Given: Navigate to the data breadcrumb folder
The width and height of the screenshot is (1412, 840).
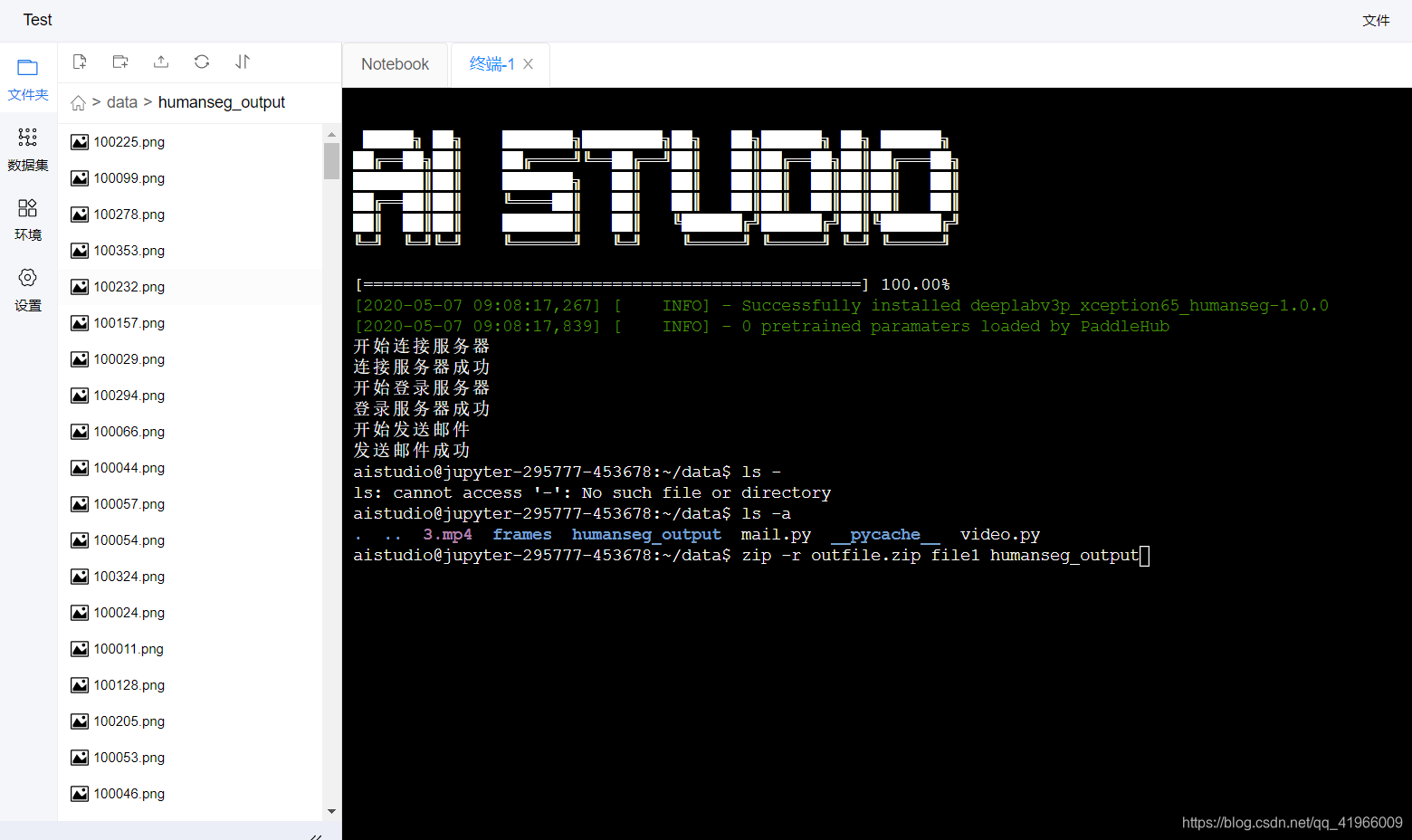Looking at the screenshot, I should point(122,102).
